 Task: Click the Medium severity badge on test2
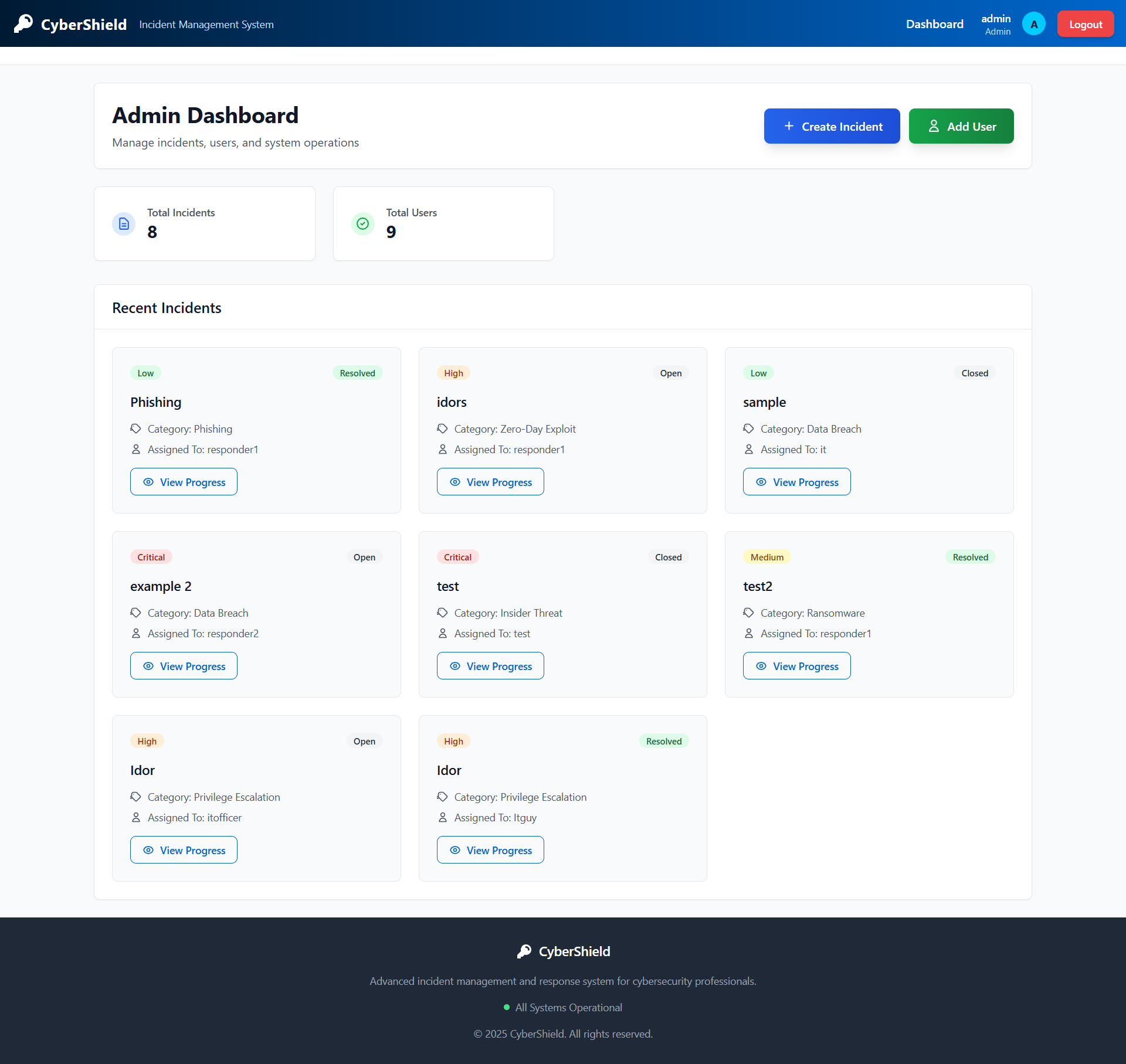[767, 558]
